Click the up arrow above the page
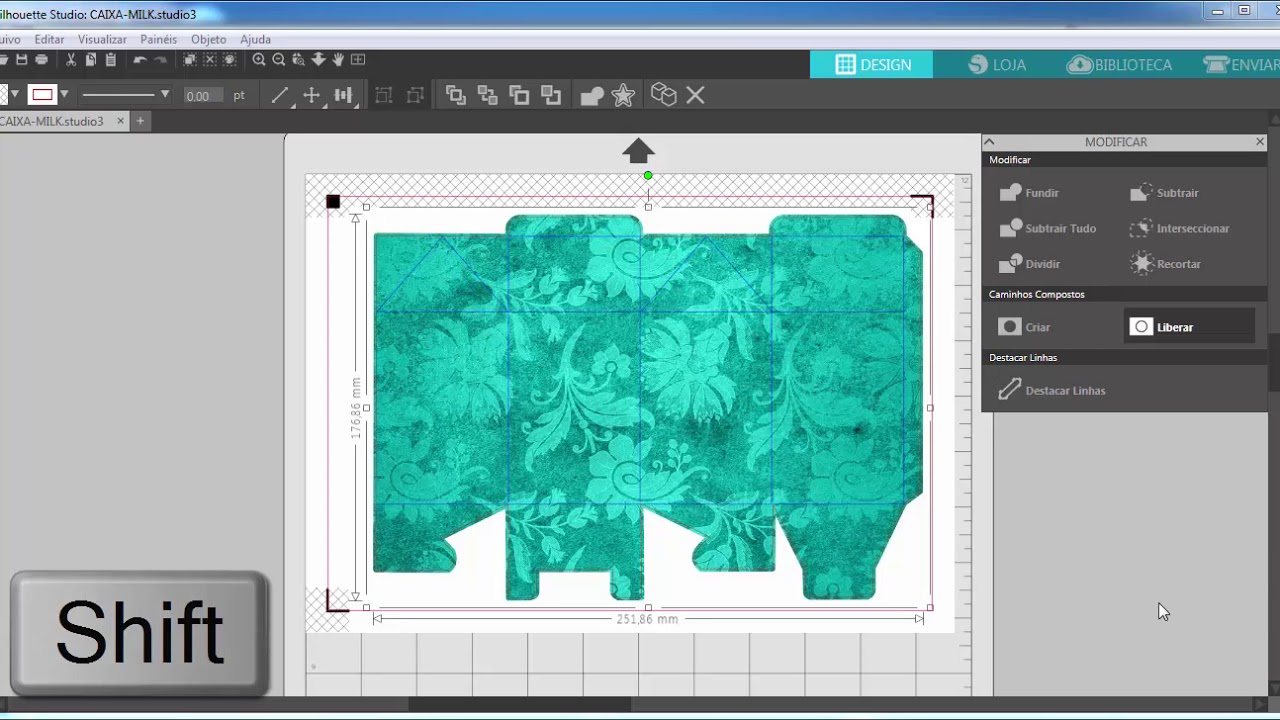Image resolution: width=1280 pixels, height=720 pixels. [x=638, y=151]
